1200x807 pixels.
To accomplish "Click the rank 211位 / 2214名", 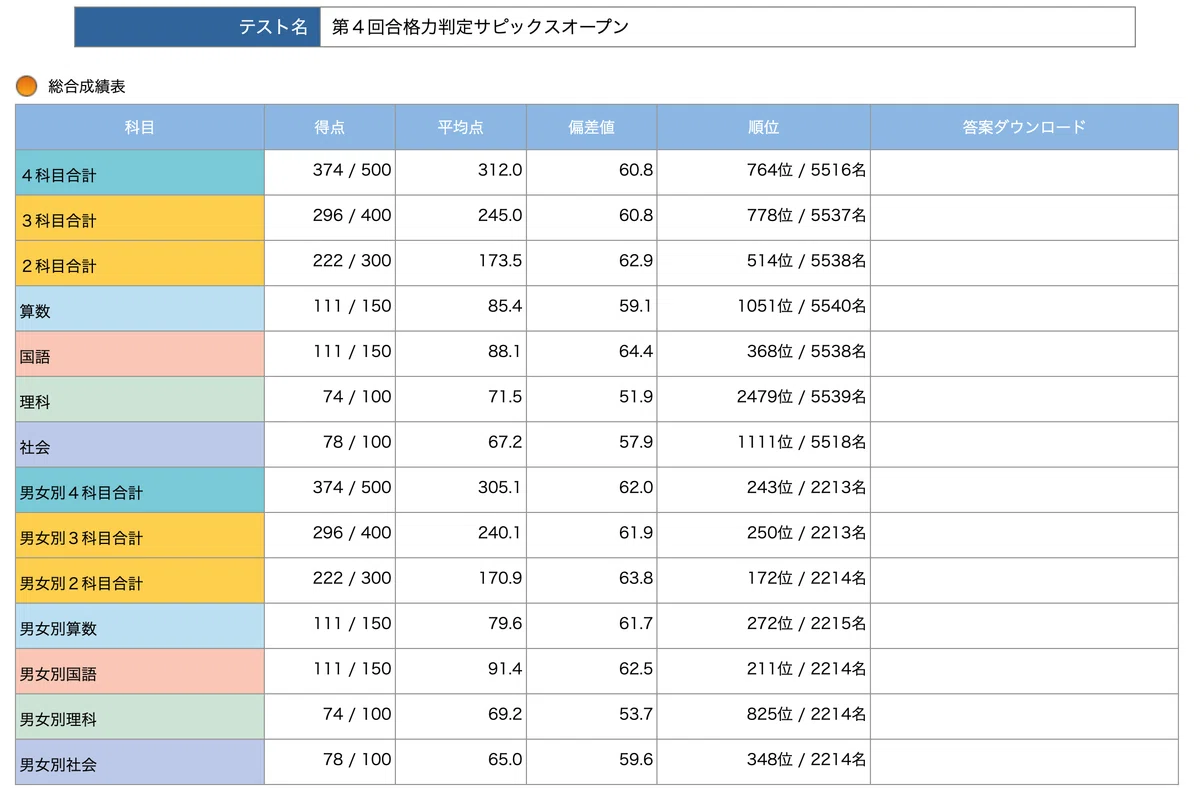I will tap(806, 669).
